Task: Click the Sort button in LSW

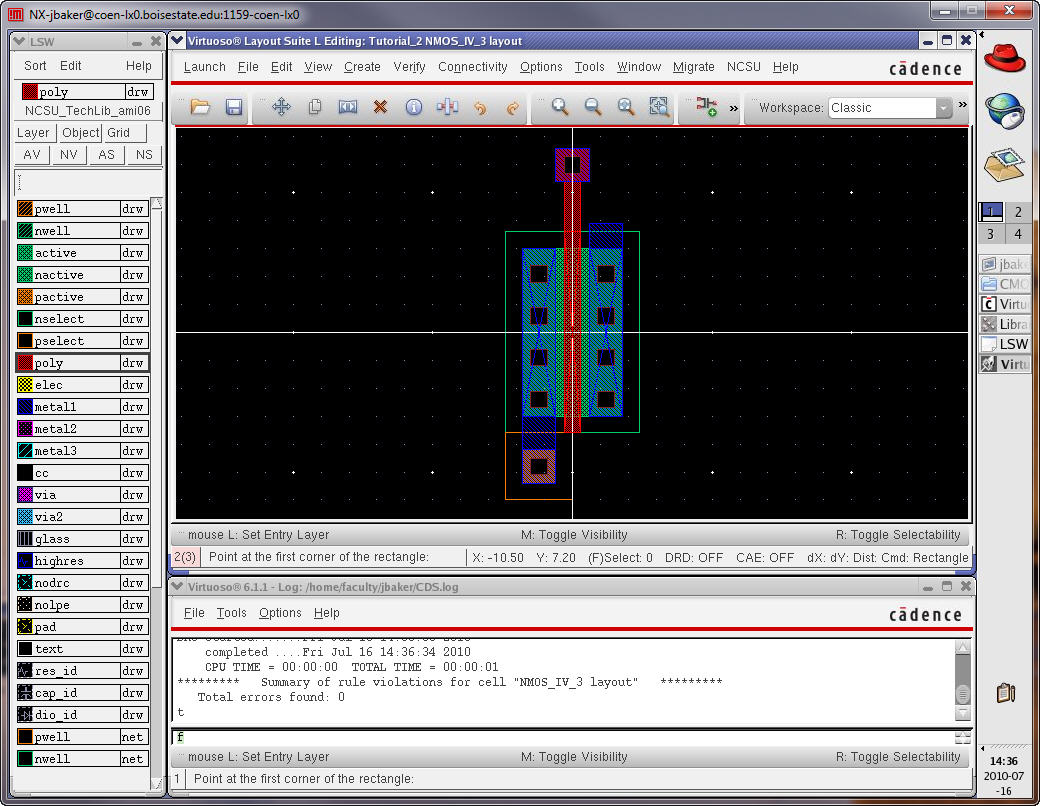Action: tap(35, 66)
